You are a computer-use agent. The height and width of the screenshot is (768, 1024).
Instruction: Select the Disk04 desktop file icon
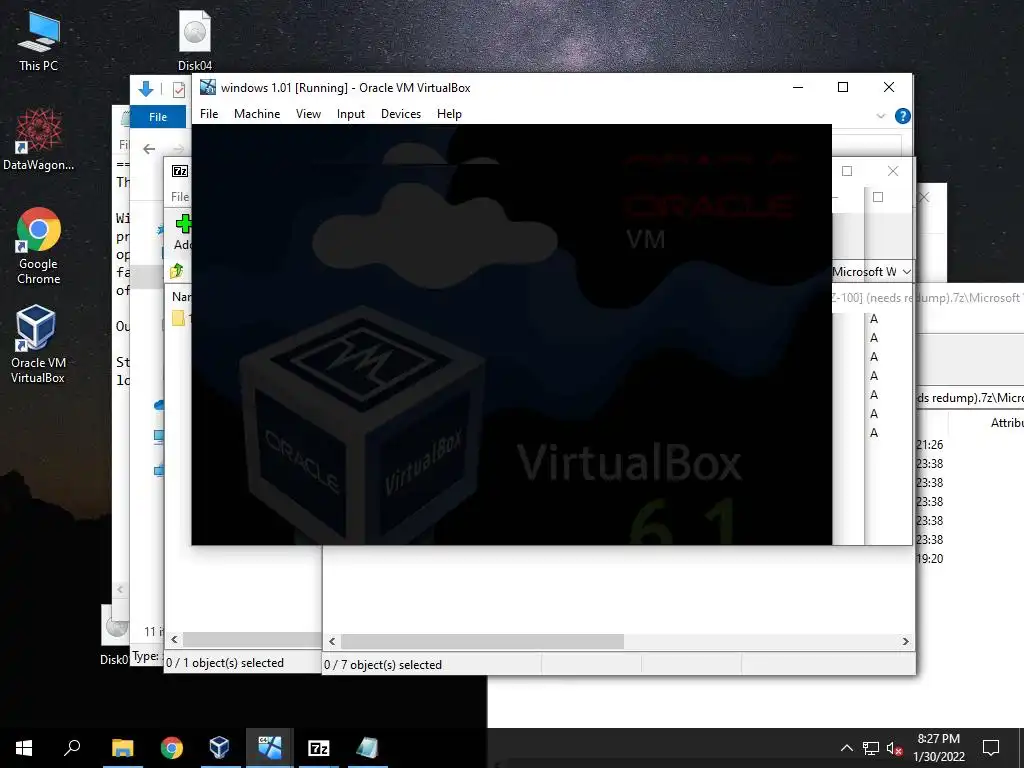click(195, 40)
